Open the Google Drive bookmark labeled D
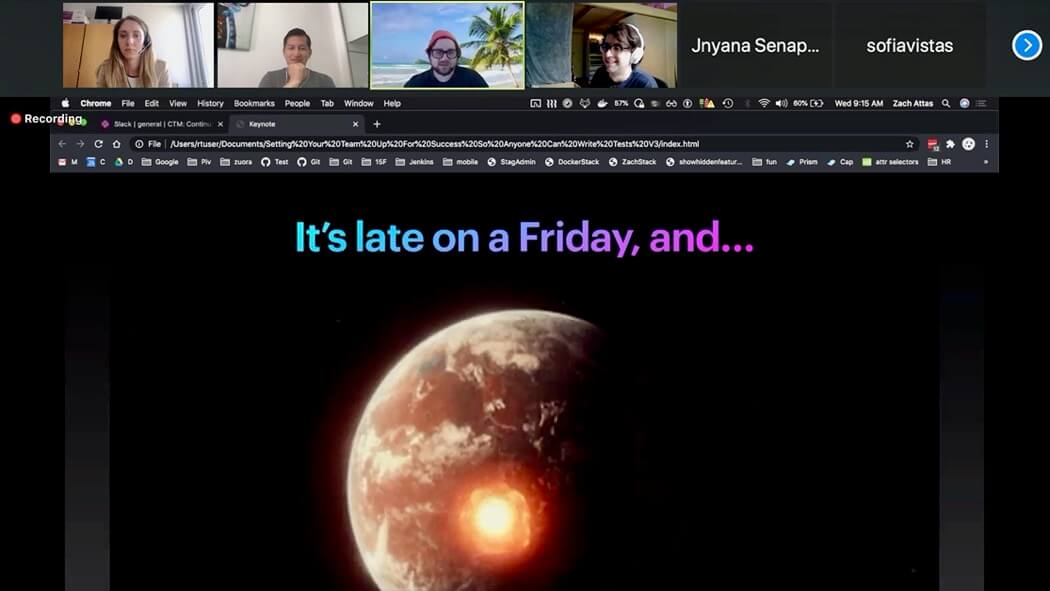This screenshot has height=591, width=1050. (x=124, y=162)
